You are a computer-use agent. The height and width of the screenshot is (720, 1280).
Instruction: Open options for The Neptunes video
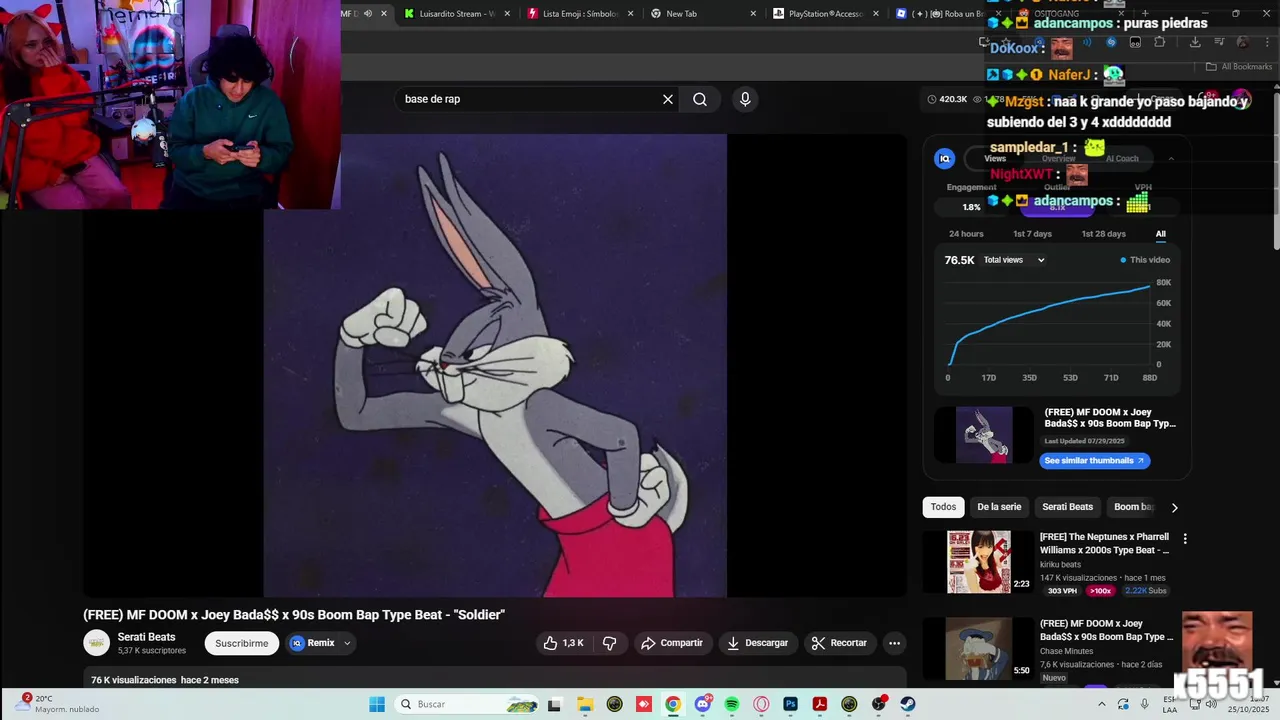coord(1185,538)
